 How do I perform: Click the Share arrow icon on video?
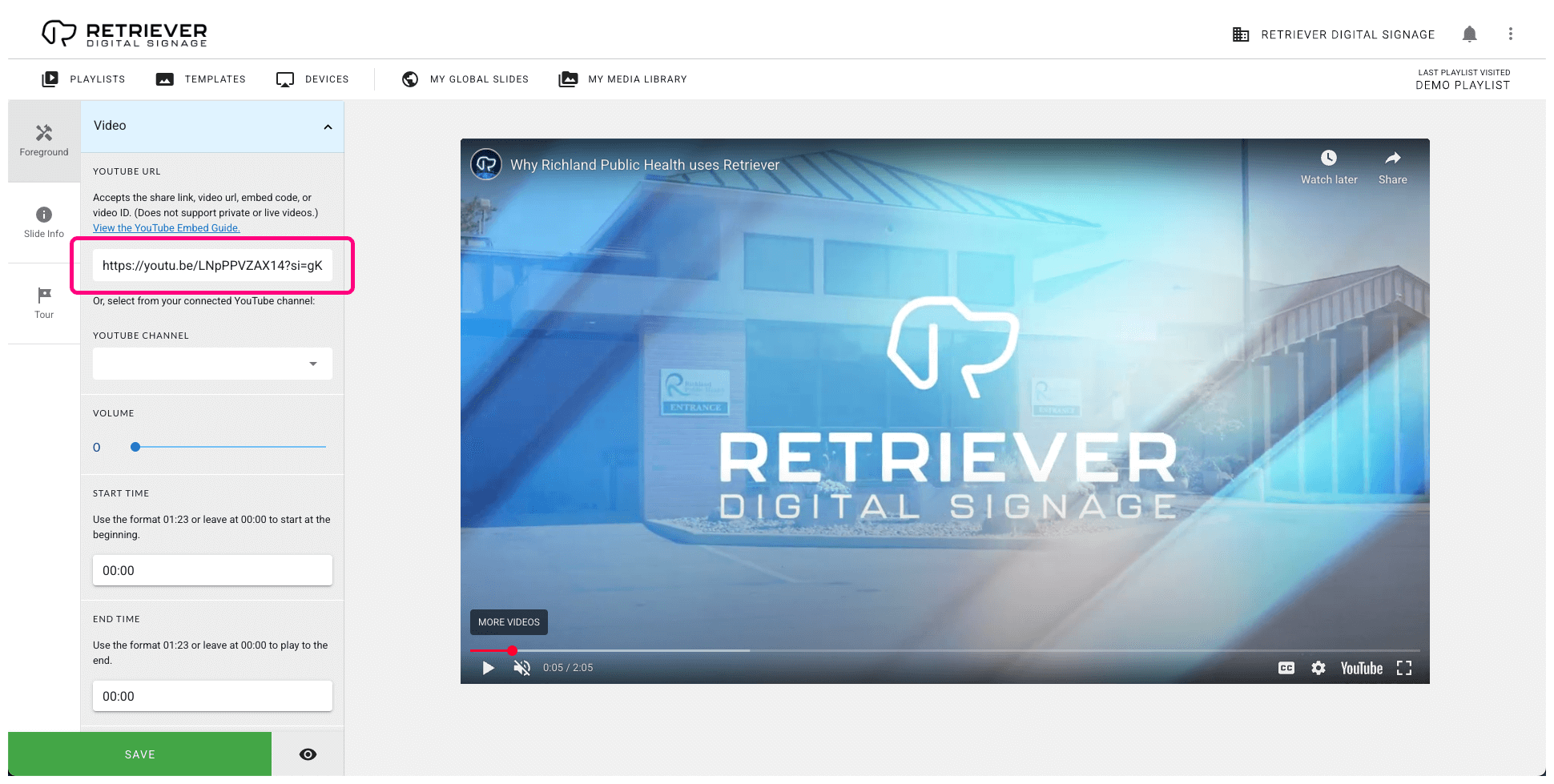coord(1393,158)
